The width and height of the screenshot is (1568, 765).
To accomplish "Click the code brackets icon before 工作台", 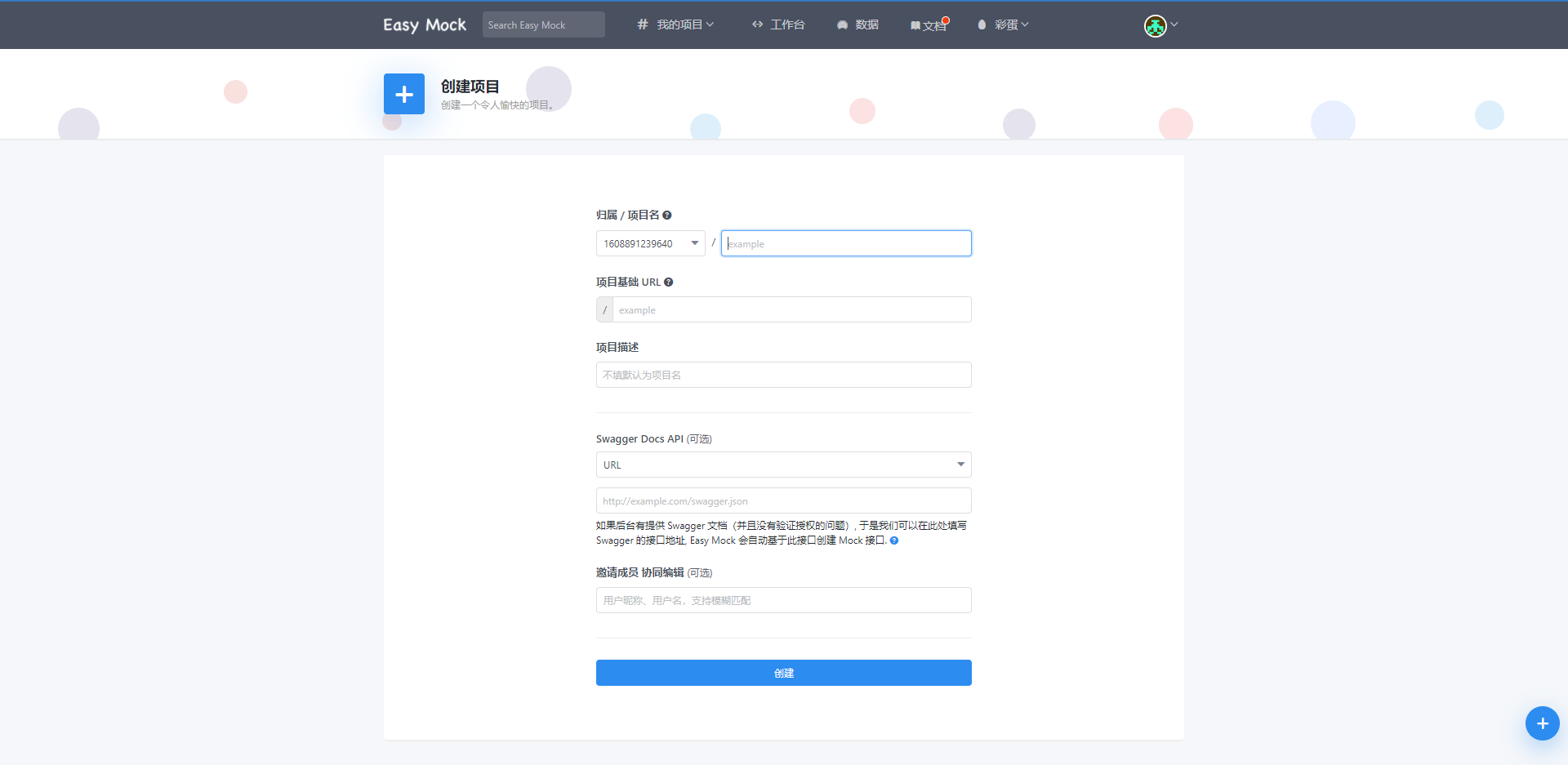I will tap(758, 24).
